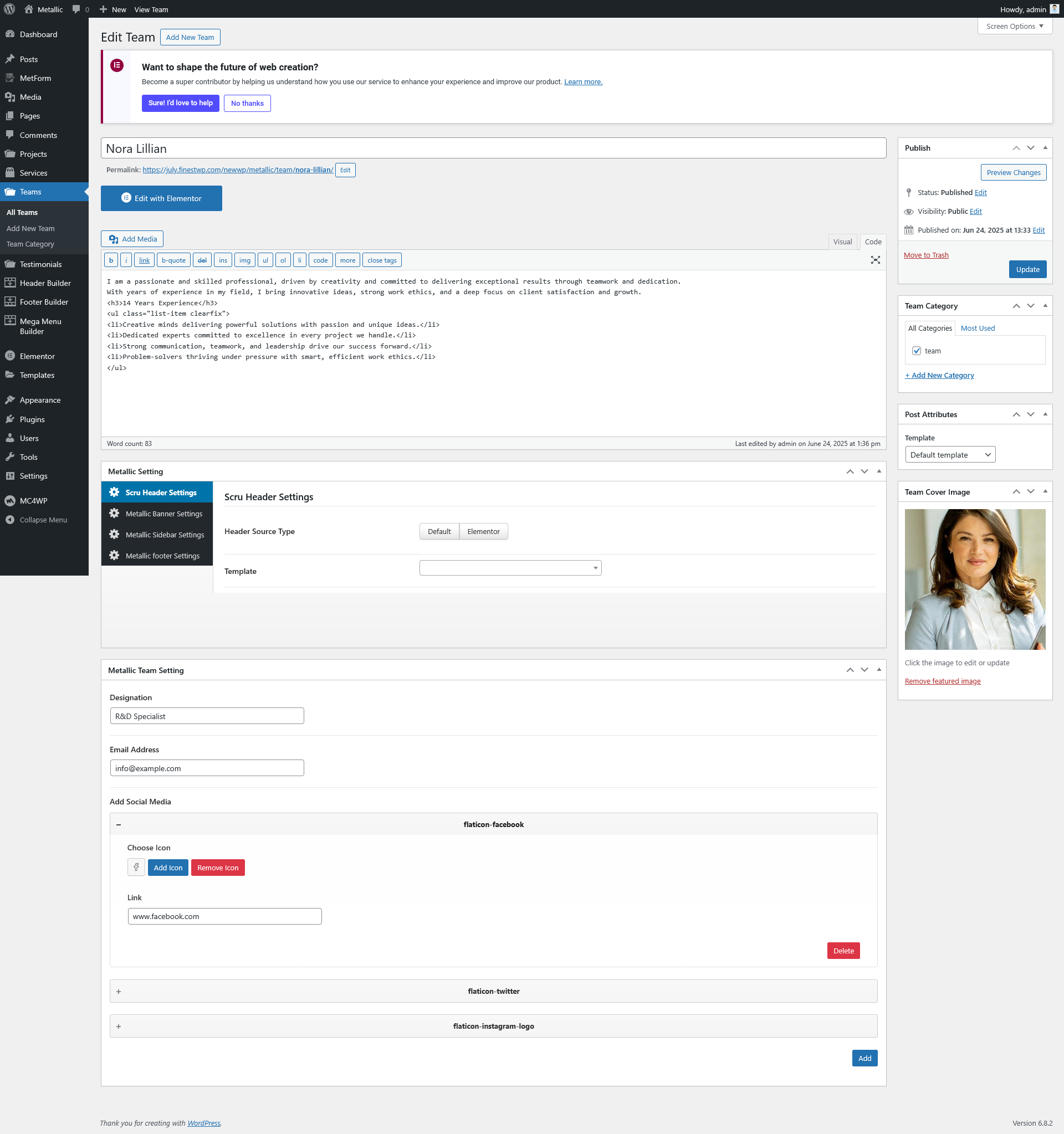This screenshot has width=1064, height=1134.
Task: Open the Default template dropdown
Action: [x=950, y=455]
